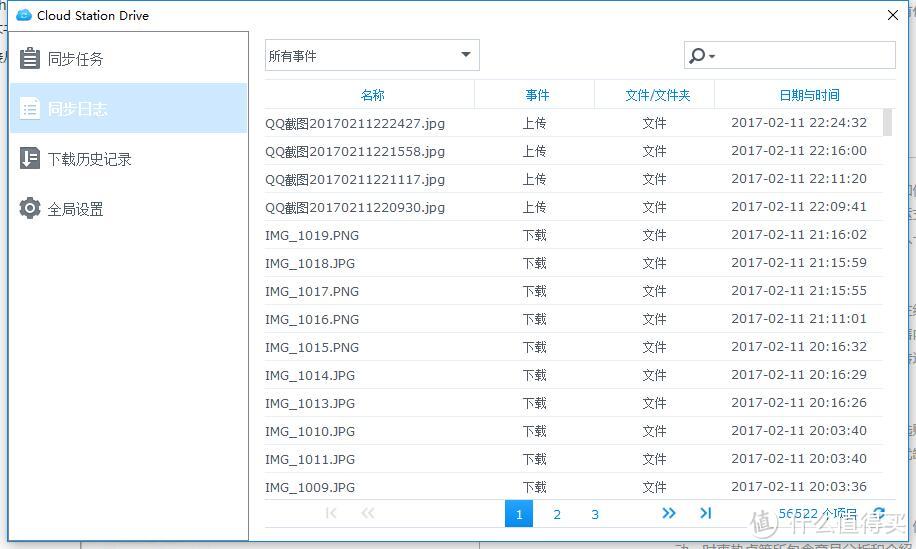Sort by 日期与时间 column header

[809, 95]
